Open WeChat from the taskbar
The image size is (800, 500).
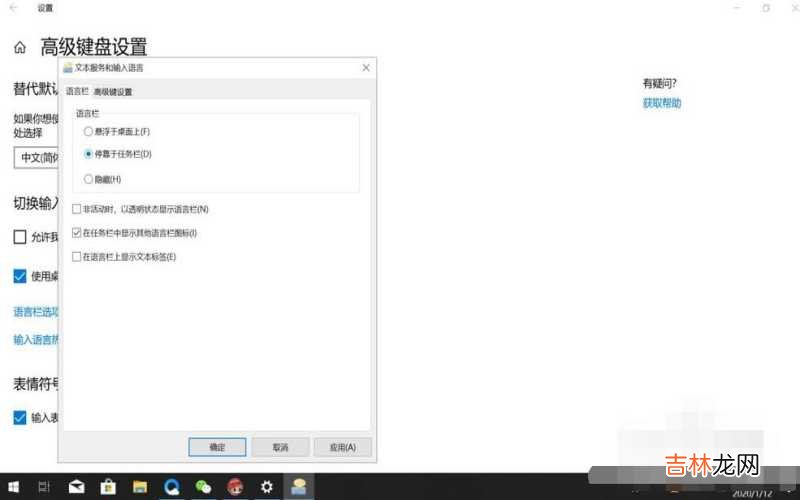coord(203,487)
